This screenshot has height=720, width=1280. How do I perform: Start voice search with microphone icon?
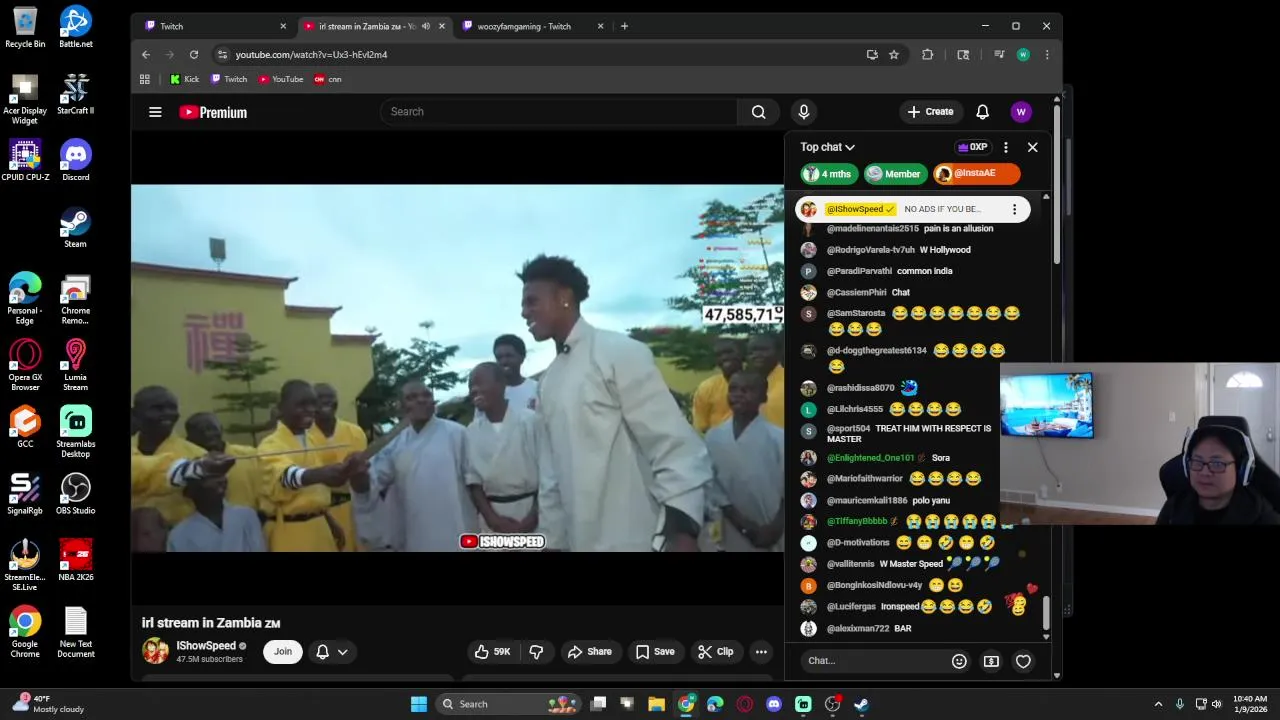(803, 112)
